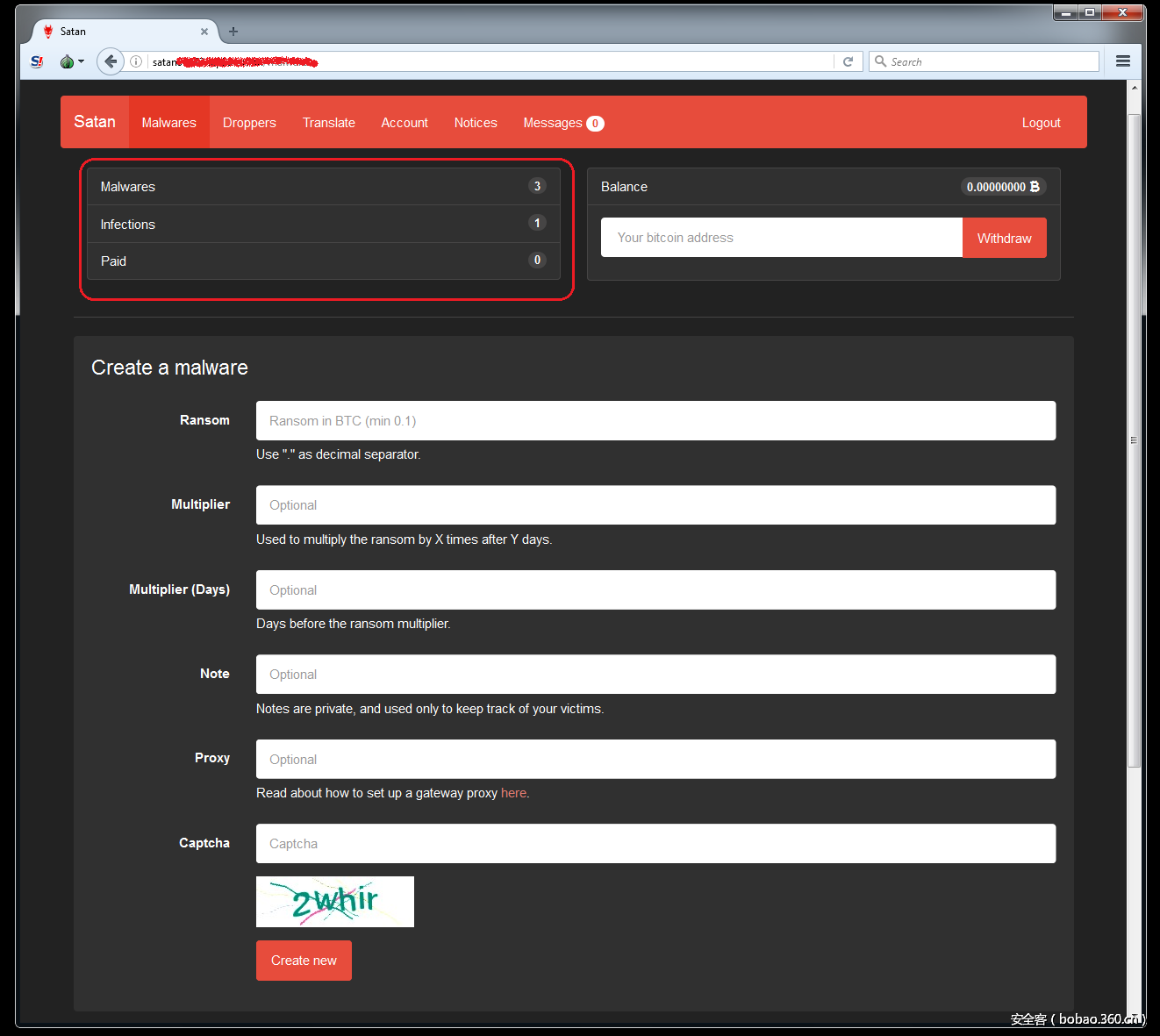
Task: Click the page's vertical scrollbar
Action: (1134, 439)
